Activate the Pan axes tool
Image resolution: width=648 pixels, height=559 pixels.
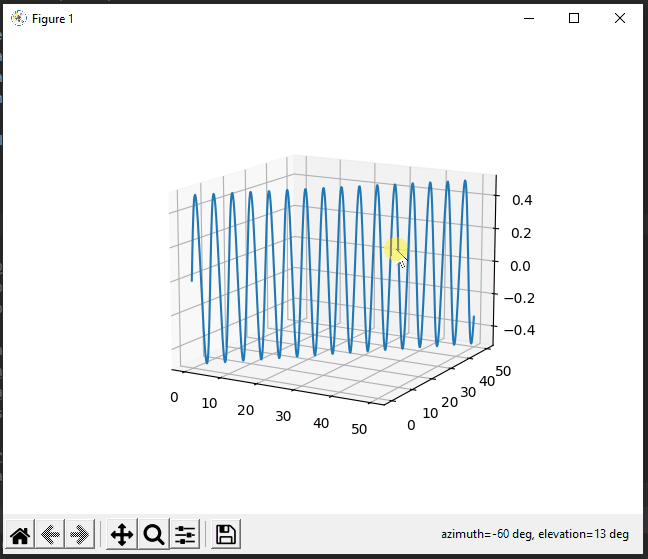tap(122, 535)
